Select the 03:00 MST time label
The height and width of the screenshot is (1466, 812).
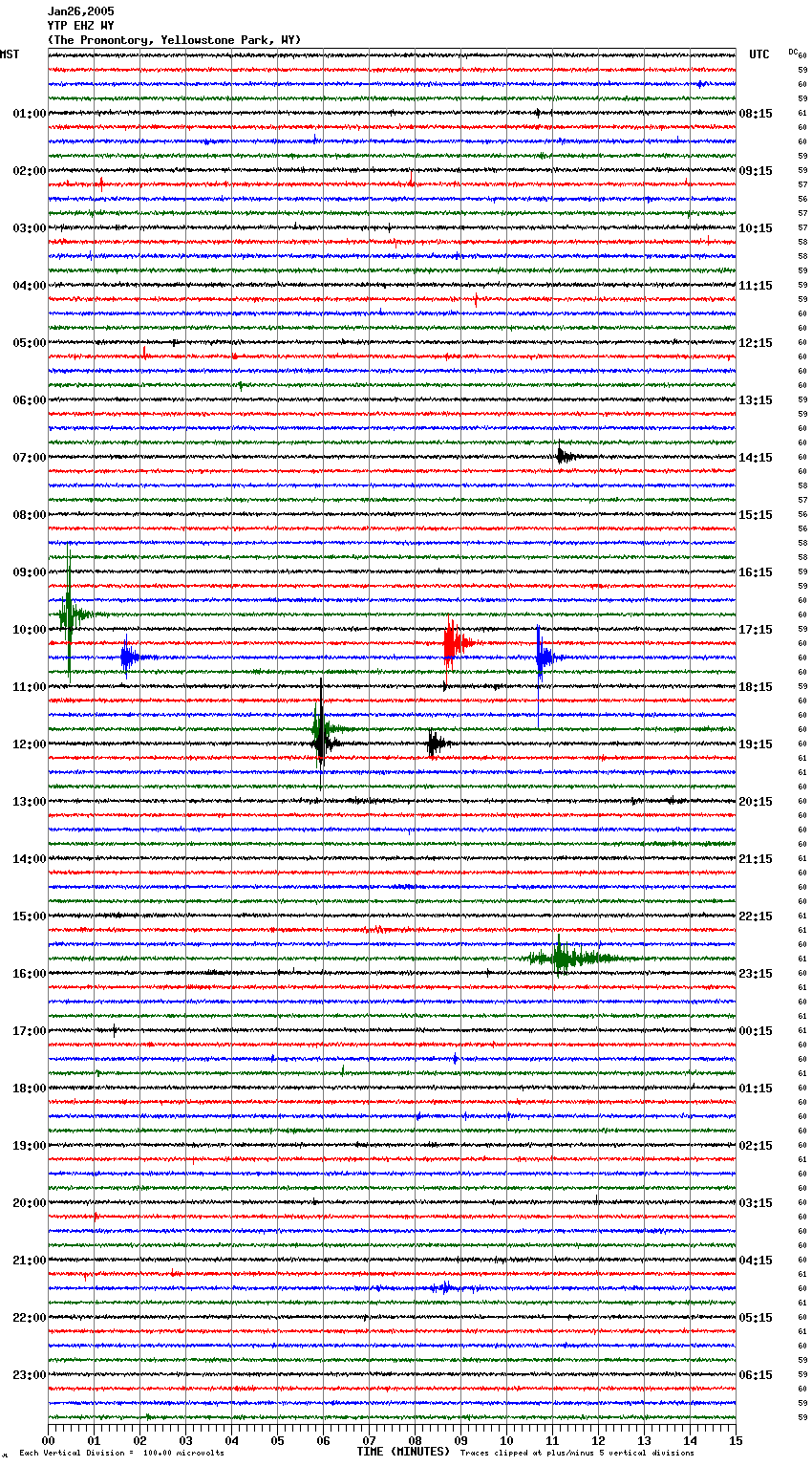pyautogui.click(x=30, y=228)
